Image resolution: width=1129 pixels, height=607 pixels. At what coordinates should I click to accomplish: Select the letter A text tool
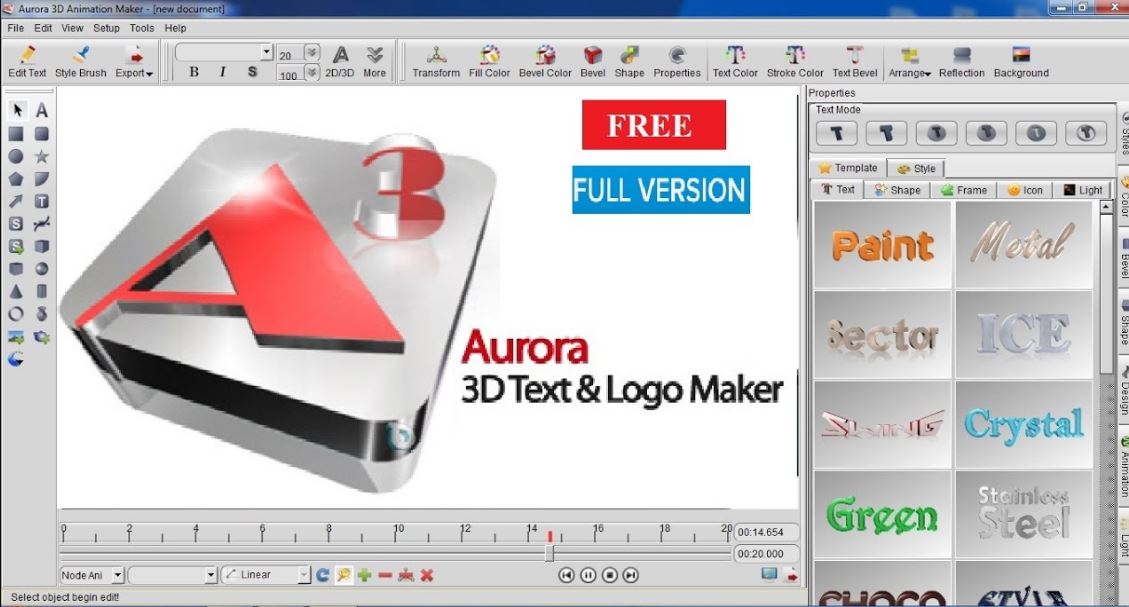[42, 110]
